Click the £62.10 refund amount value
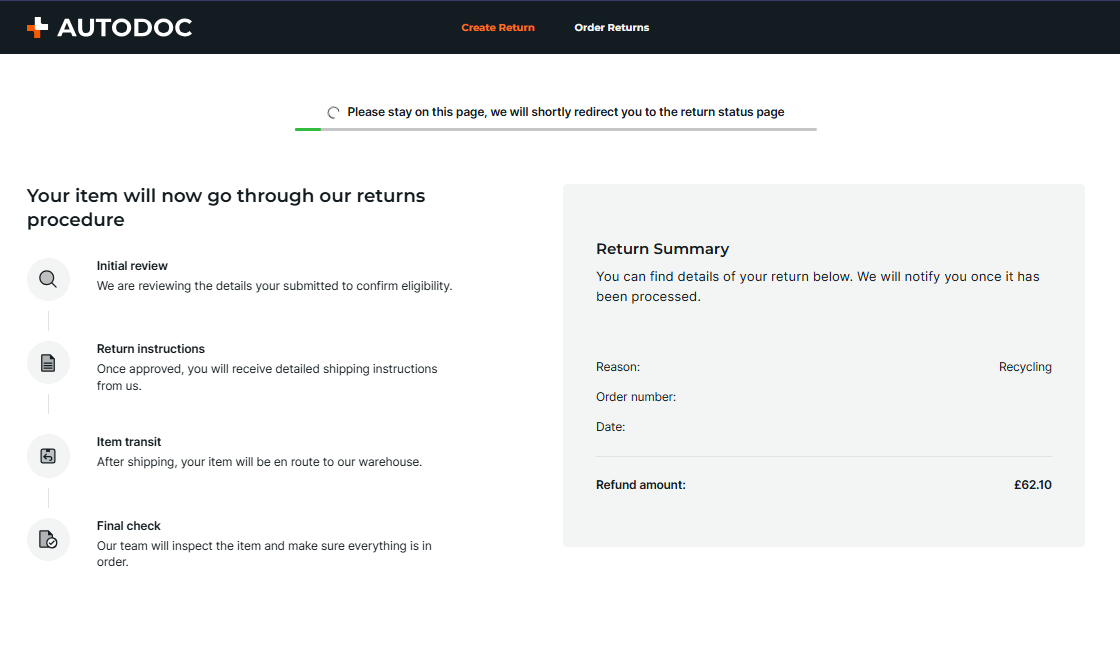This screenshot has width=1120, height=654. [1032, 485]
